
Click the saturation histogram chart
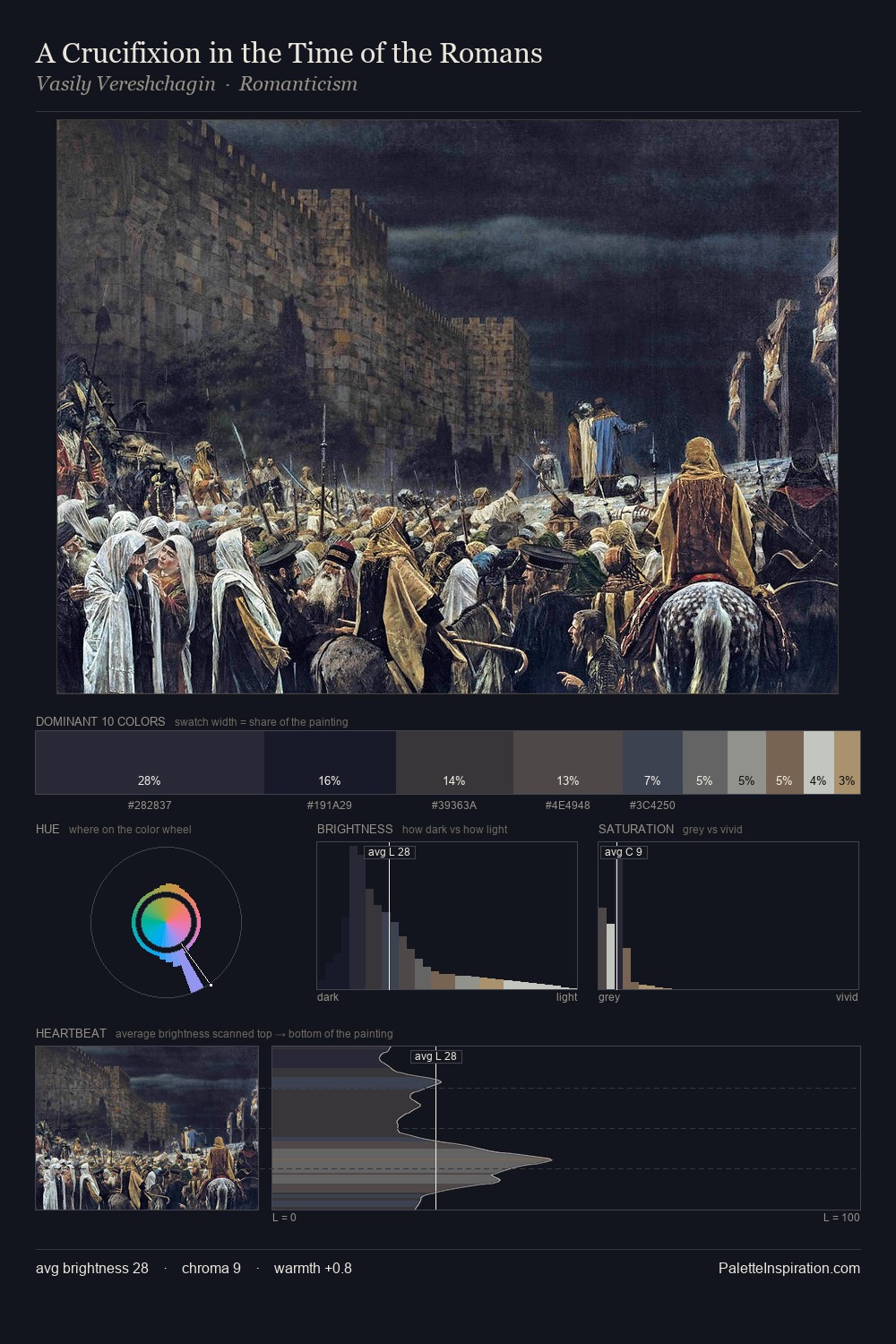click(728, 916)
